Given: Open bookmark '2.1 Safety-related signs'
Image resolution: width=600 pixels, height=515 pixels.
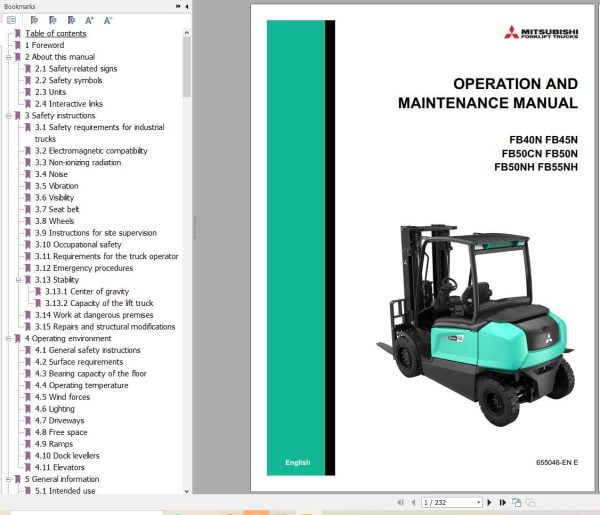Looking at the screenshot, I should (76, 69).
